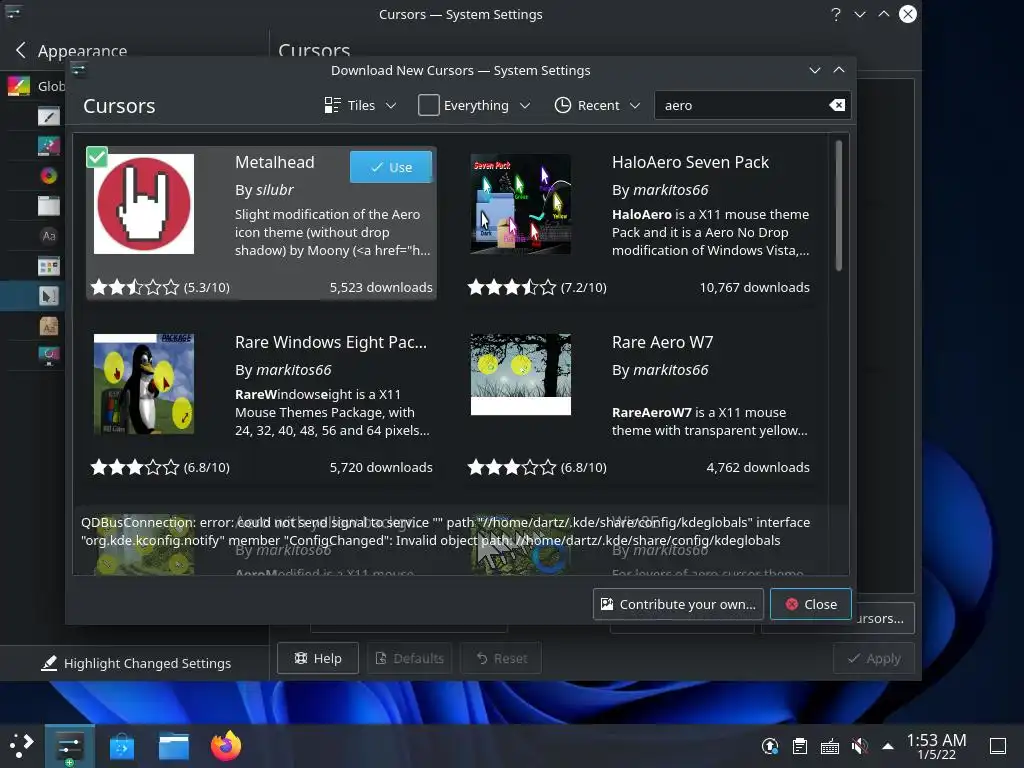Click the Help button in System Settings

pyautogui.click(x=317, y=658)
